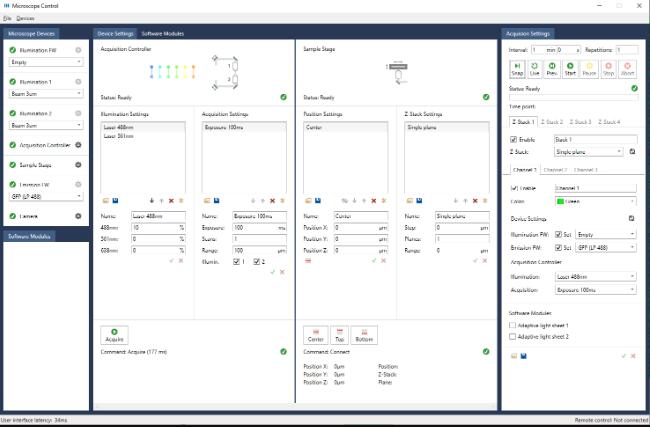
Task: Open the Devices menu
Action: click(x=26, y=18)
